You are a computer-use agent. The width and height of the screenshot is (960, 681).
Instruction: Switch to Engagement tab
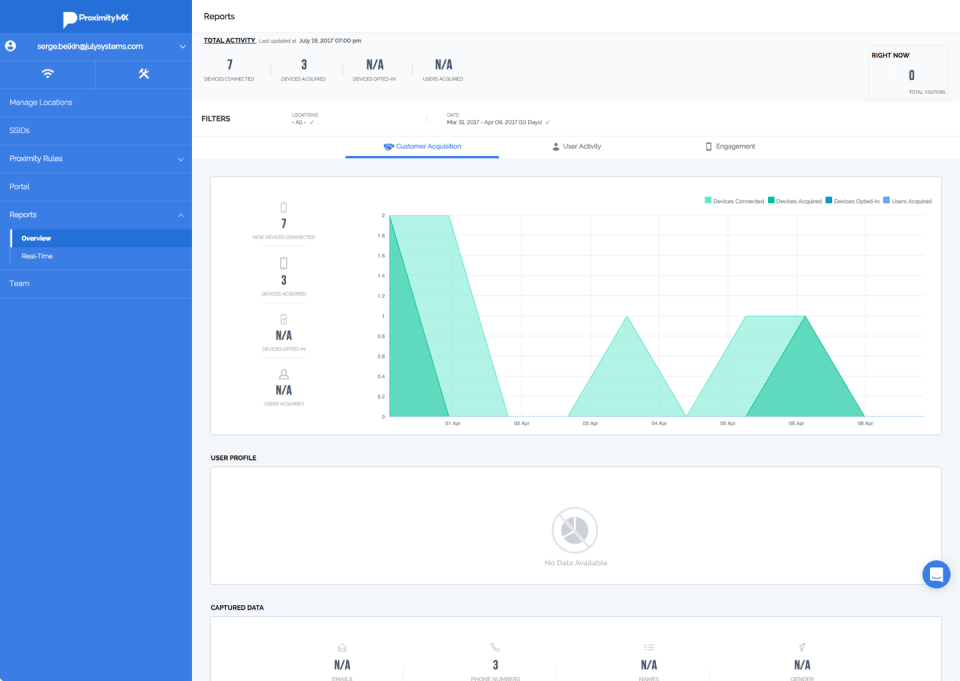[x=730, y=147]
